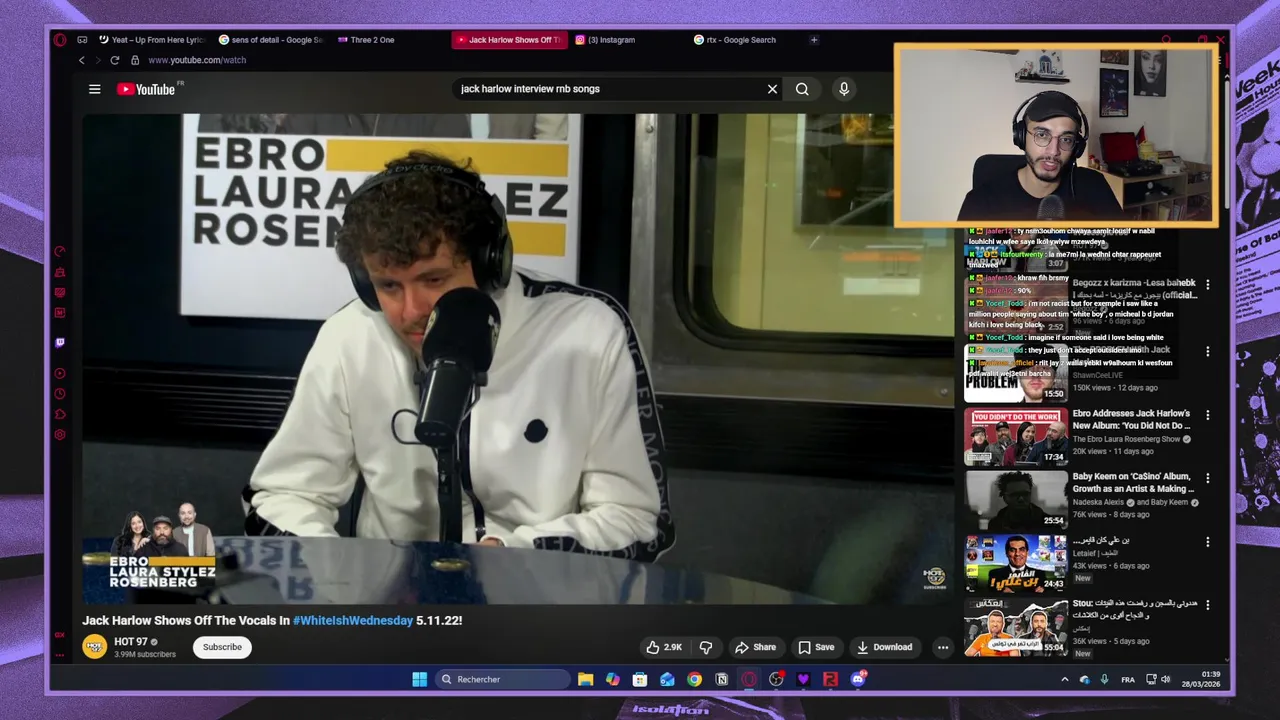This screenshot has height=720, width=1280.
Task: Open Baby Keem on 'CaSino' Album thumbnail
Action: point(1016,499)
